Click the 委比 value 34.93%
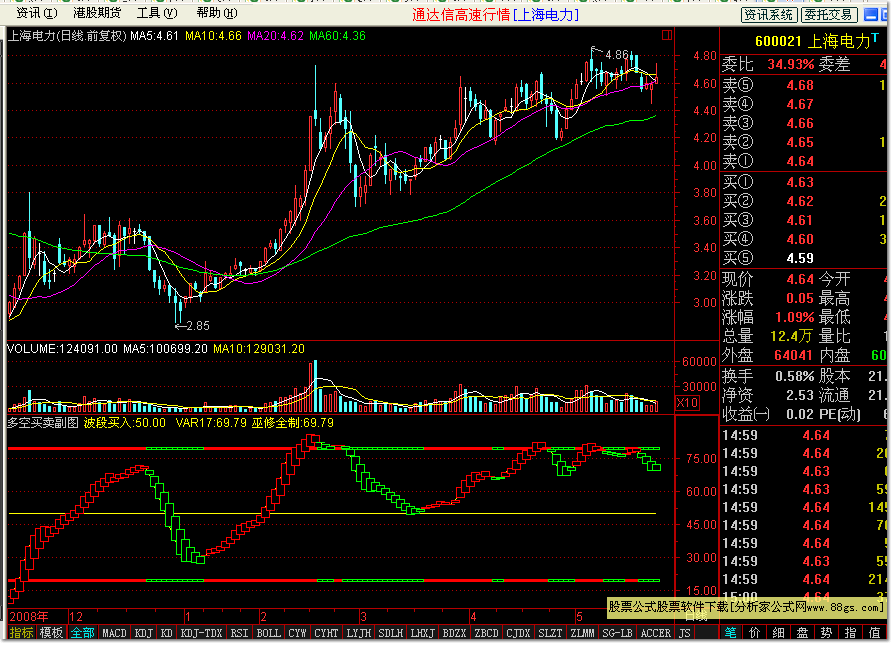Viewport: 894px width, 645px height. (x=791, y=64)
